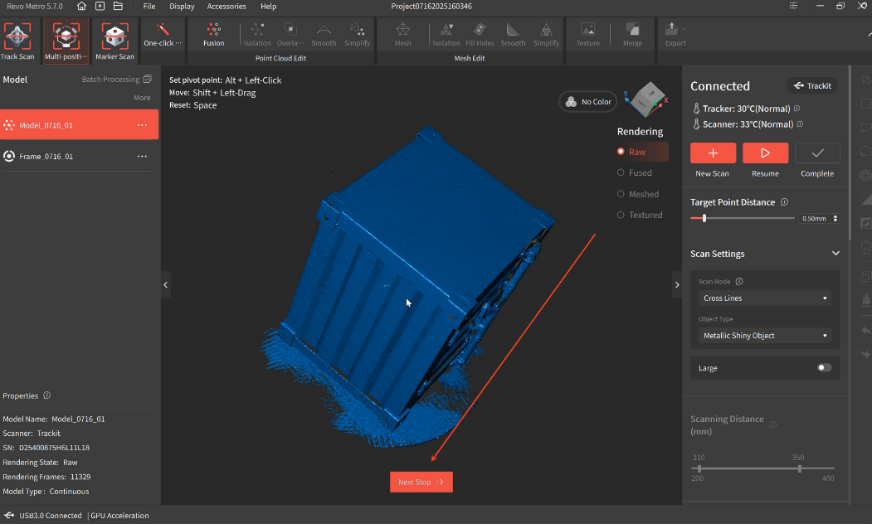Viewport: 873px width, 525px height.
Task: Open the Display menu
Action: (182, 6)
